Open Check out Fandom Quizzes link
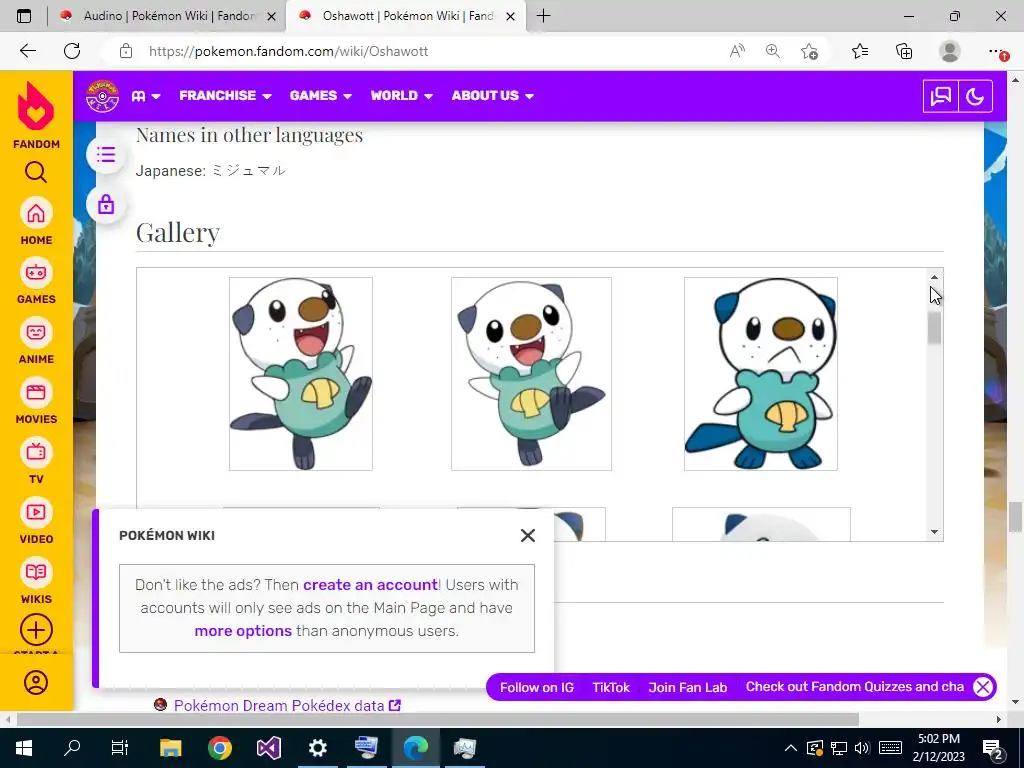Screen dimensions: 1024x768 point(855,687)
